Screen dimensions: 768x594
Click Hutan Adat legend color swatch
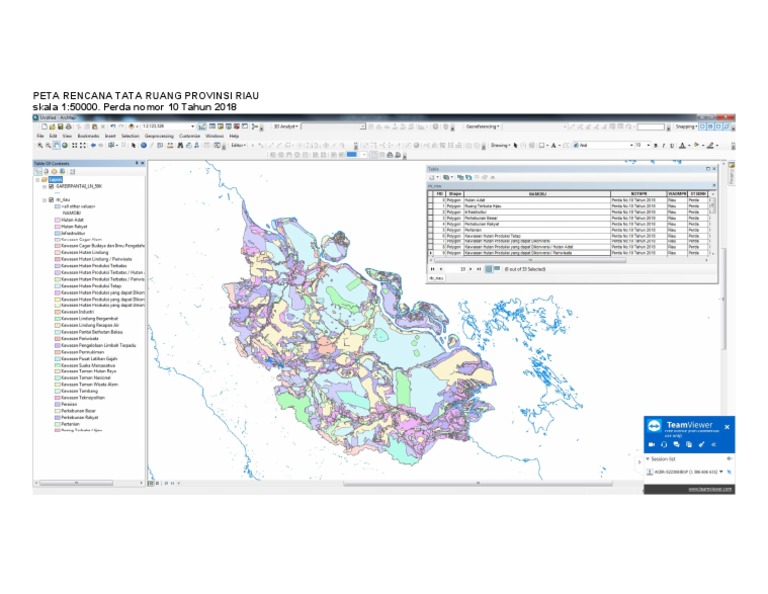coord(57,220)
